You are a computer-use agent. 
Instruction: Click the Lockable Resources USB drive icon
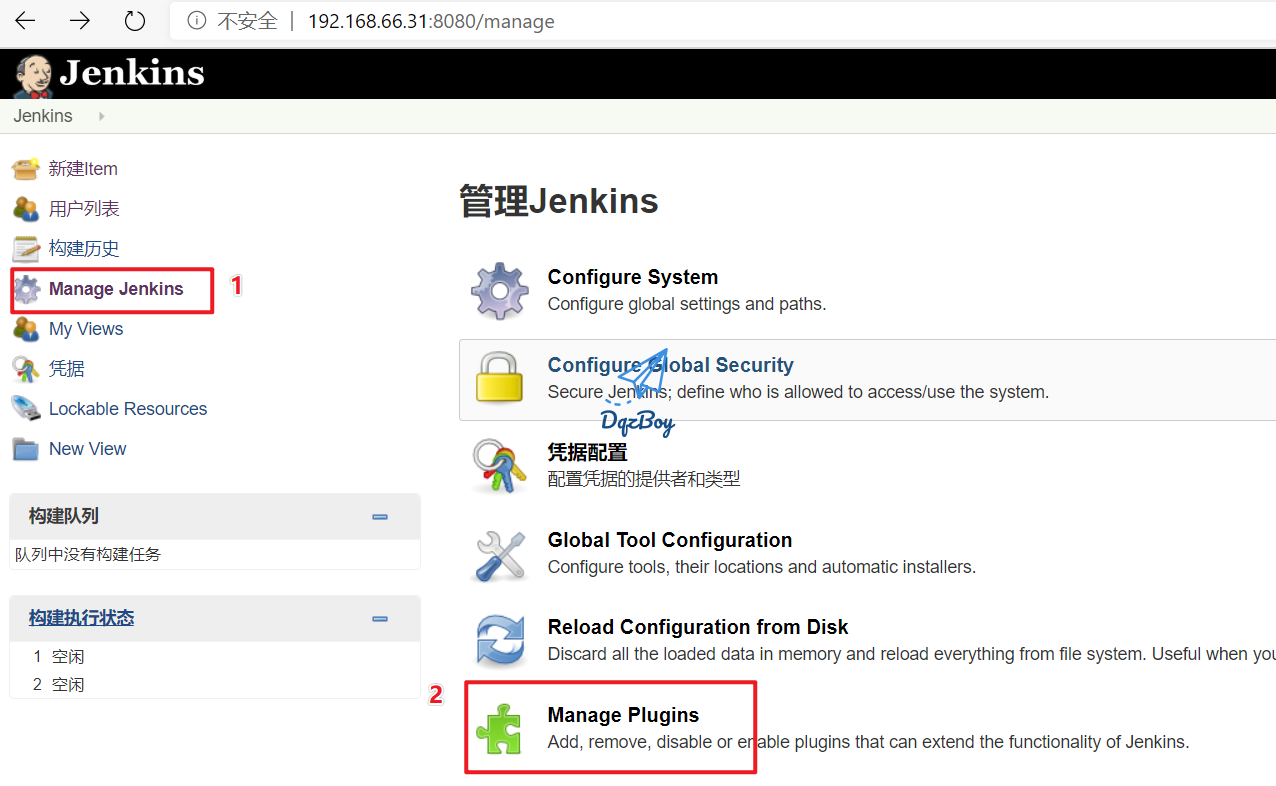(26, 409)
